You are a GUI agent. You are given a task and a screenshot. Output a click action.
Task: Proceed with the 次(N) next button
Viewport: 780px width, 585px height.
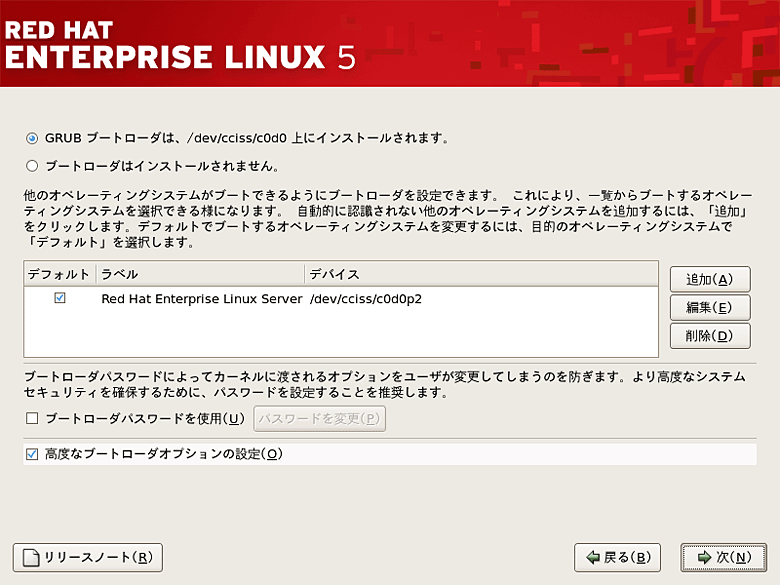click(724, 557)
